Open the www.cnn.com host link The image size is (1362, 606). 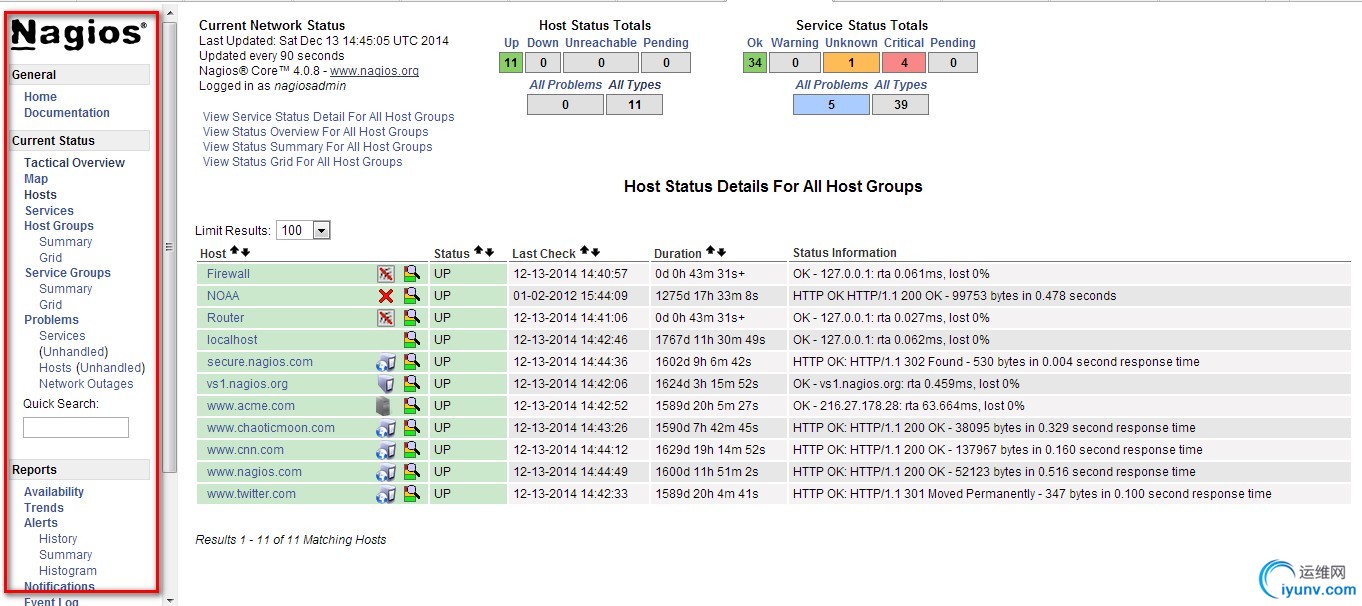[x=245, y=450]
